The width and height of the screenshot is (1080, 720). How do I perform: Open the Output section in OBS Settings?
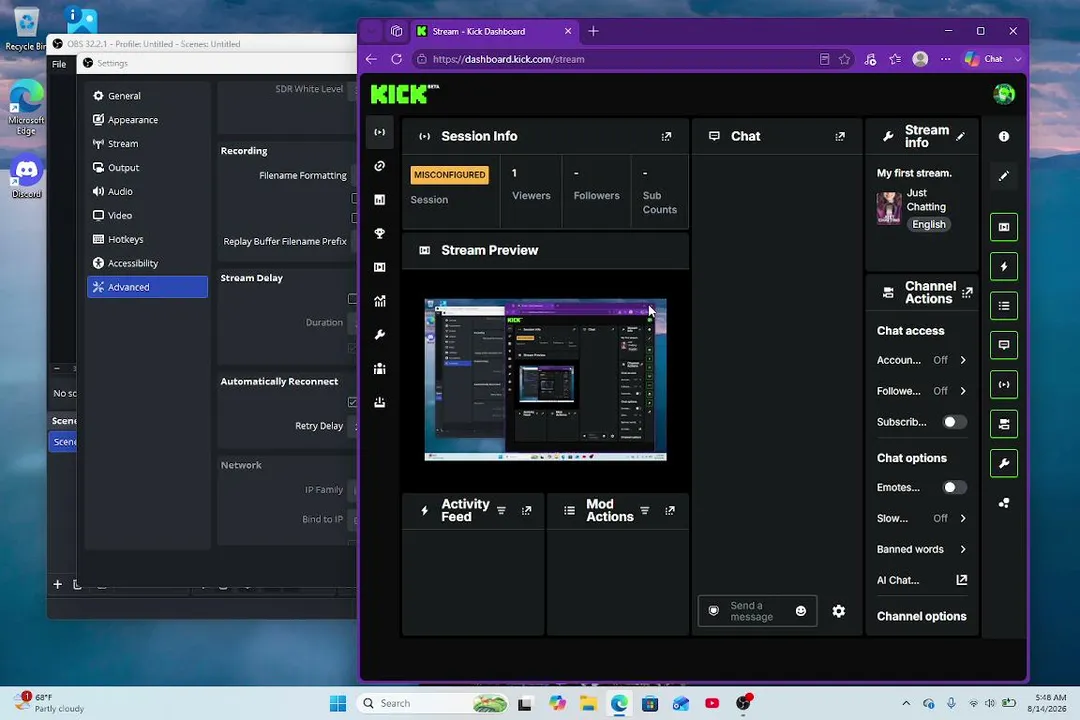click(147, 167)
